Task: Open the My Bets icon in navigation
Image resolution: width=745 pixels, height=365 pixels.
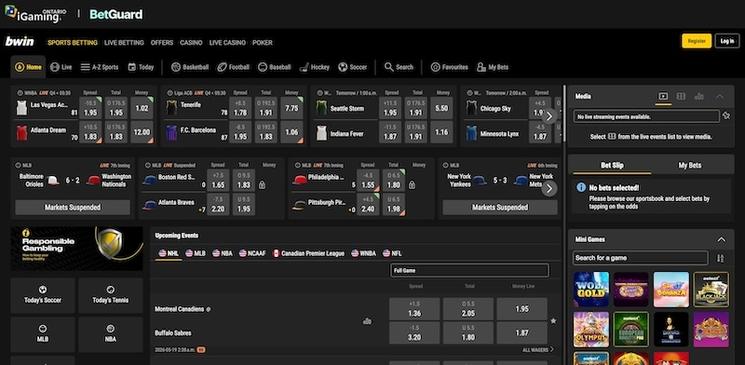Action: [x=481, y=67]
